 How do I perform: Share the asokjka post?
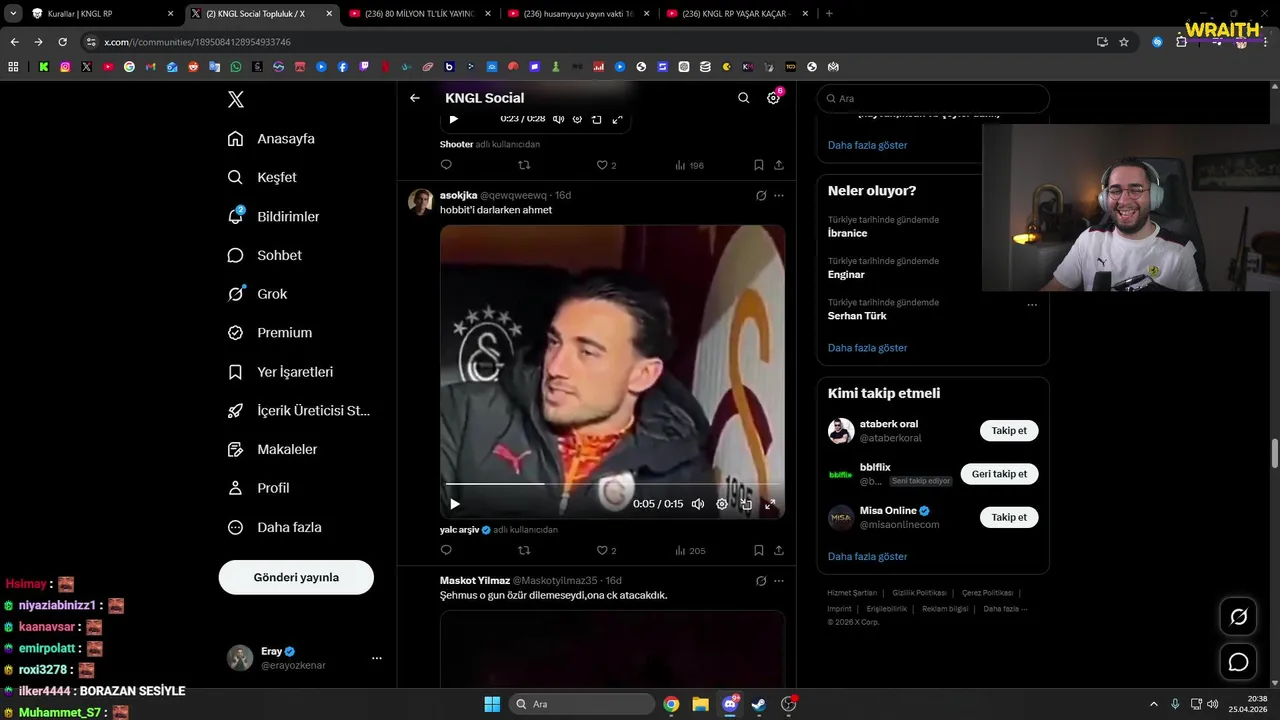click(x=778, y=550)
